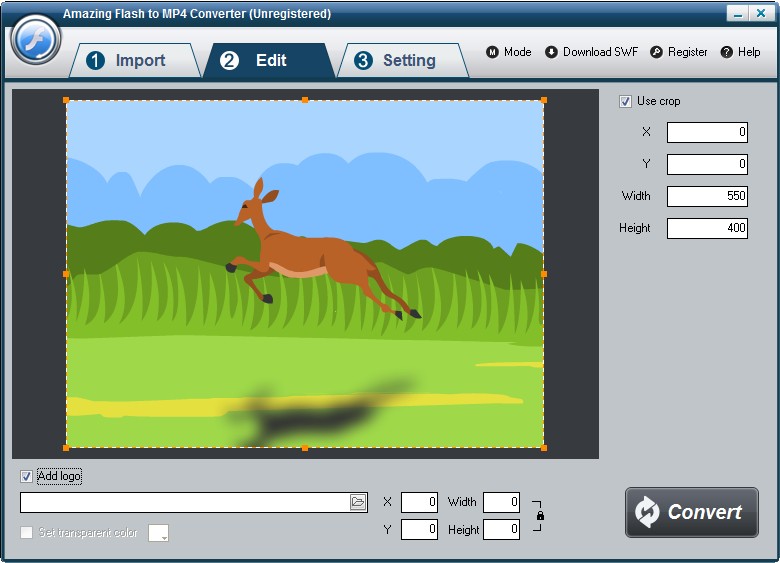Click Download SWF in the top bar
The image size is (780, 563).
[591, 52]
